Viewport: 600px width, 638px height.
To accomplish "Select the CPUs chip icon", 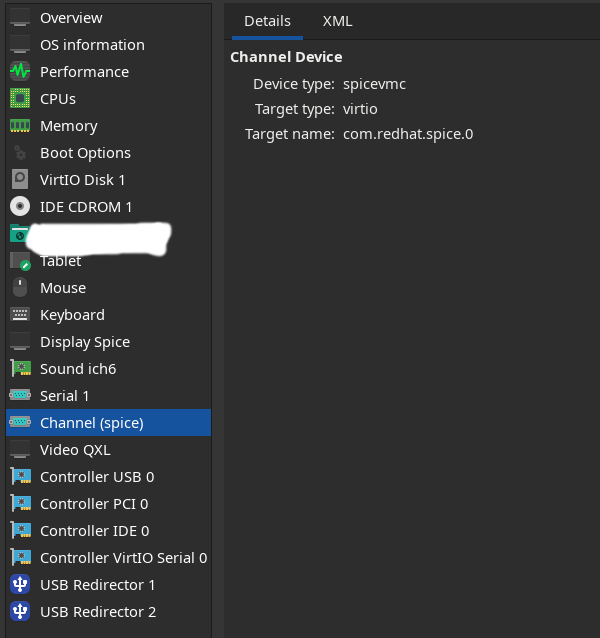I will pos(20,99).
